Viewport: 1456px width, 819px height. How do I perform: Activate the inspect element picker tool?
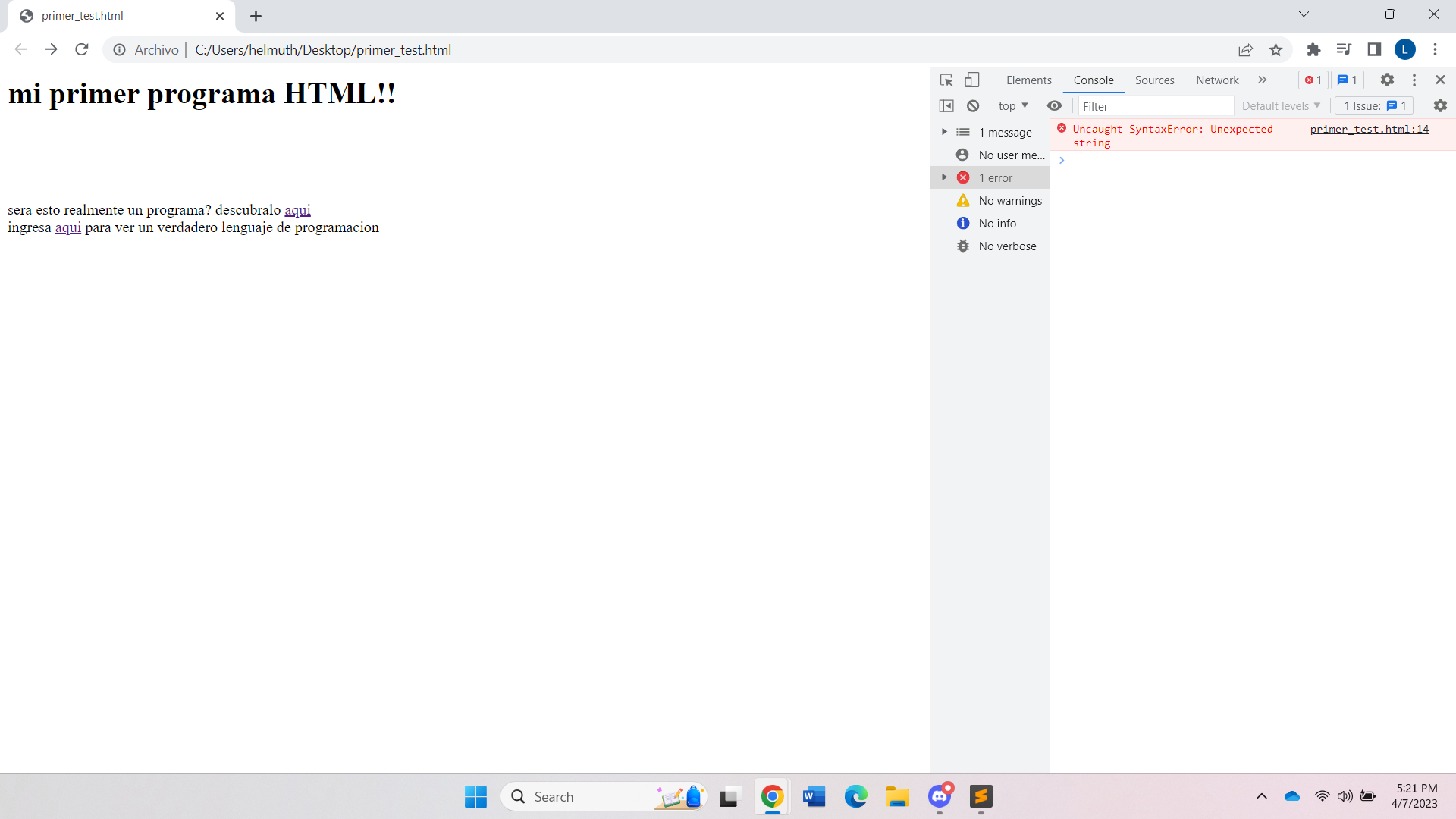(x=946, y=80)
